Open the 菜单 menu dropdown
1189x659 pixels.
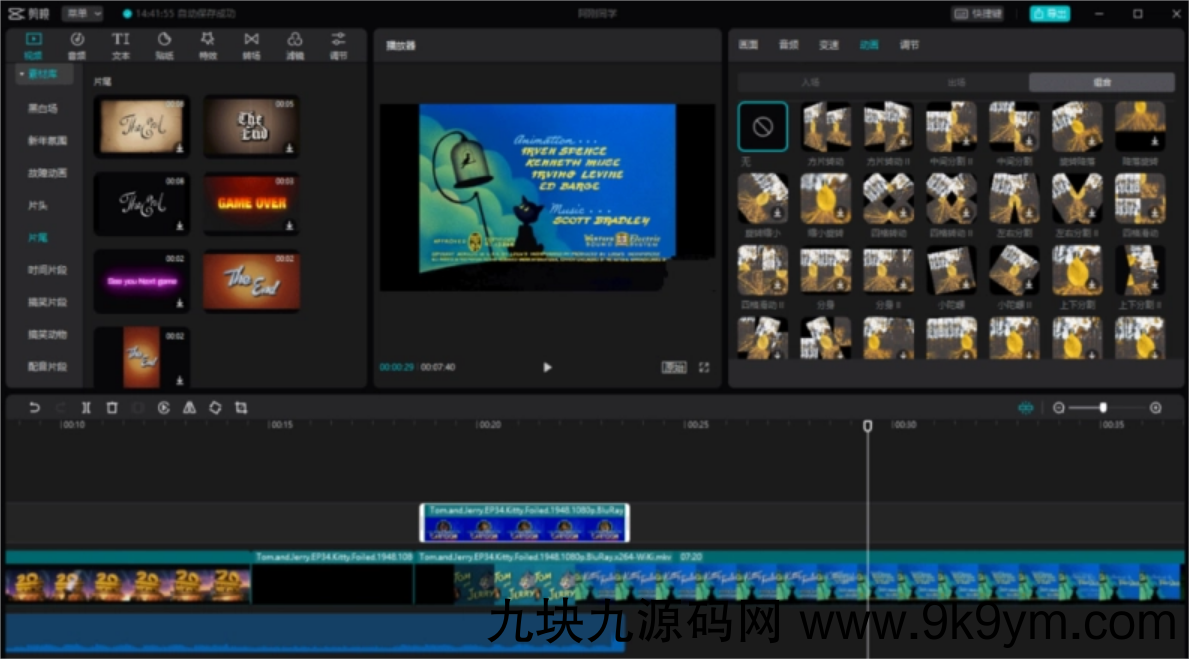(82, 14)
